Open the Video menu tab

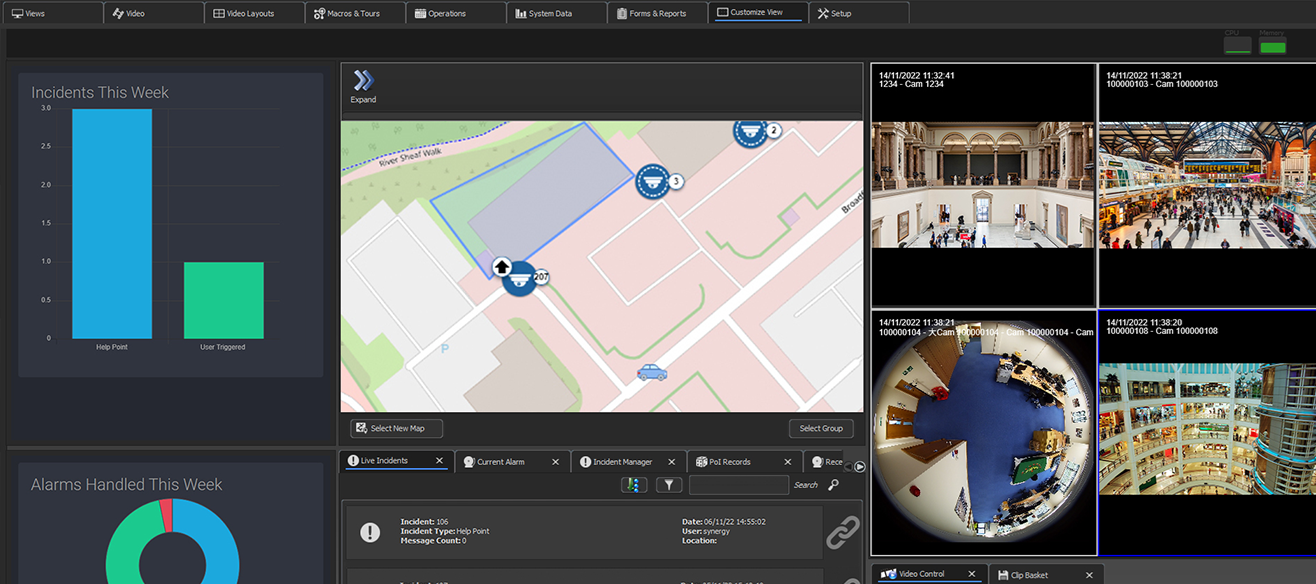click(153, 13)
